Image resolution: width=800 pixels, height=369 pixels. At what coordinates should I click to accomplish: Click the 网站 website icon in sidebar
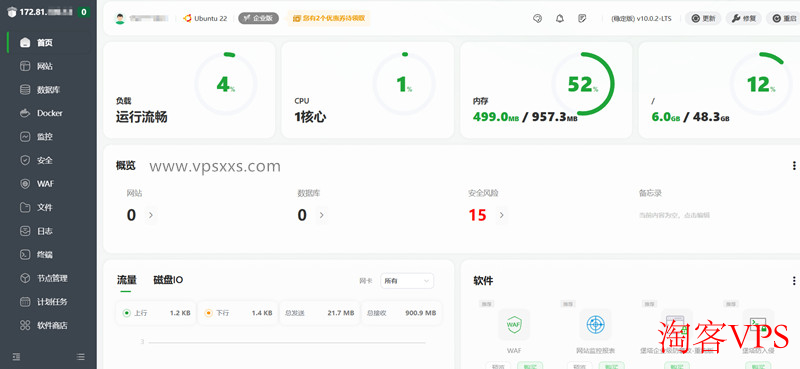tap(25, 66)
